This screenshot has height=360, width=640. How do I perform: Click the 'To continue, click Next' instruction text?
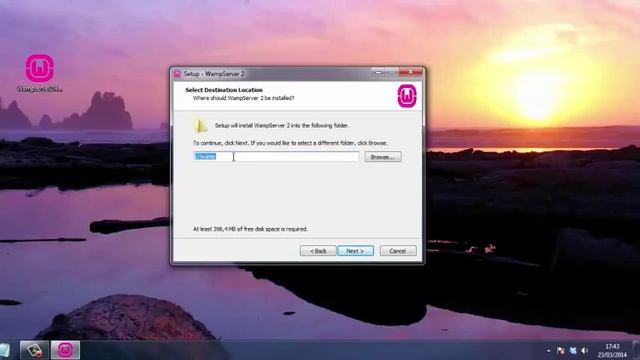pyautogui.click(x=290, y=143)
